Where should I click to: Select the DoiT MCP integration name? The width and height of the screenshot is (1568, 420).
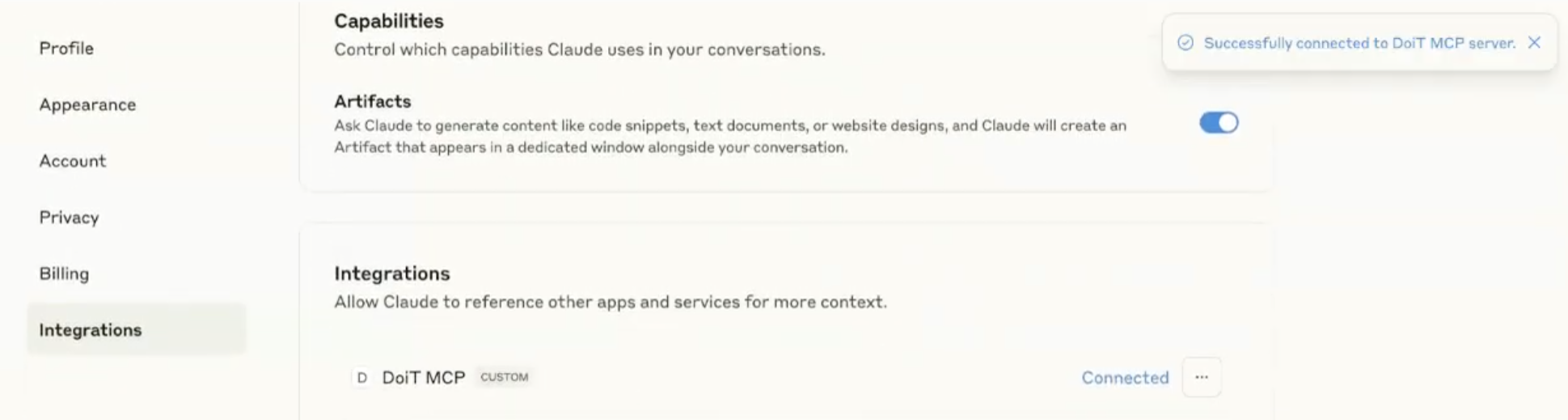[x=424, y=378]
